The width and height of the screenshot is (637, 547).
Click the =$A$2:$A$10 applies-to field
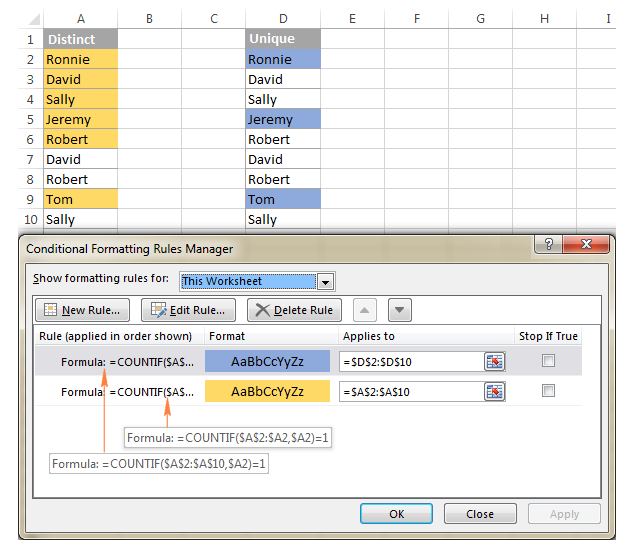pos(412,392)
